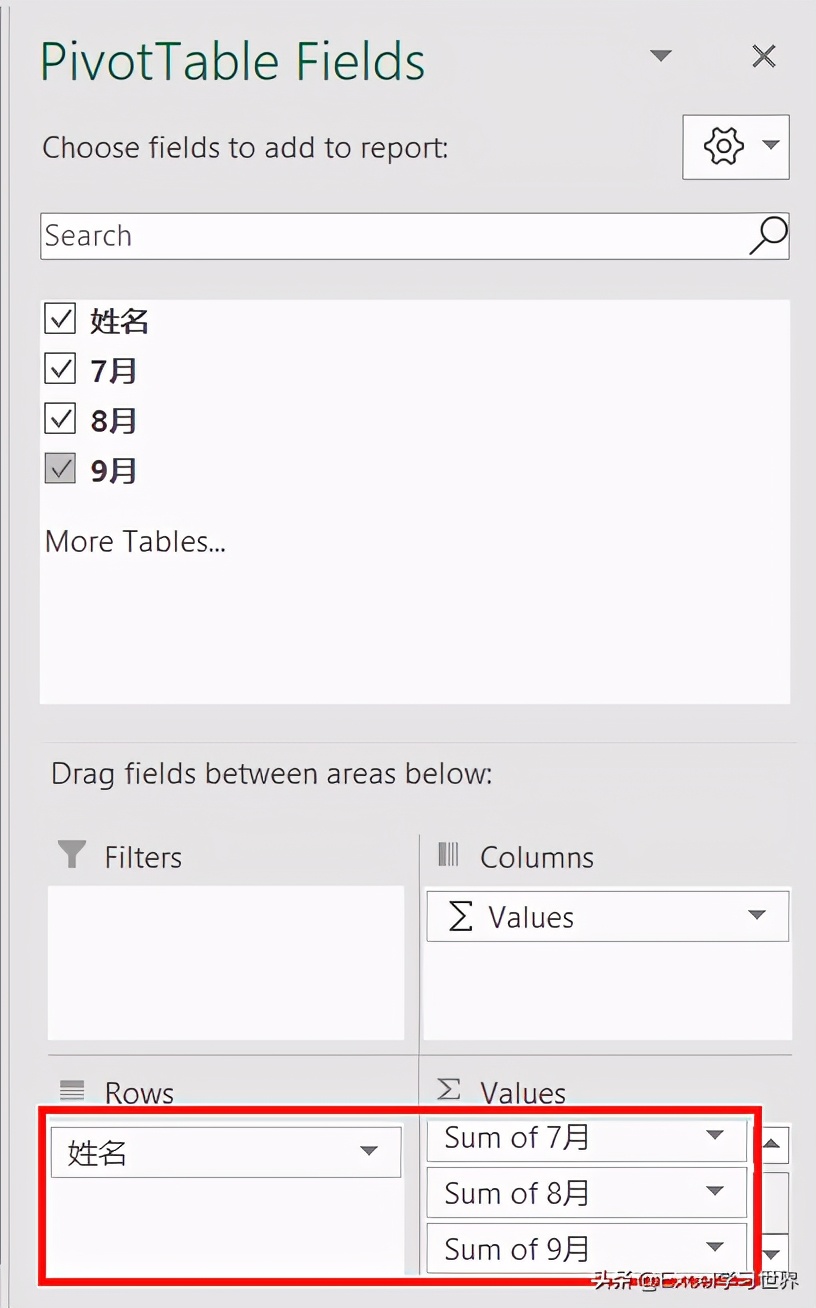Toggle the 8月 field checkbox
The image size is (816, 1308).
point(60,419)
